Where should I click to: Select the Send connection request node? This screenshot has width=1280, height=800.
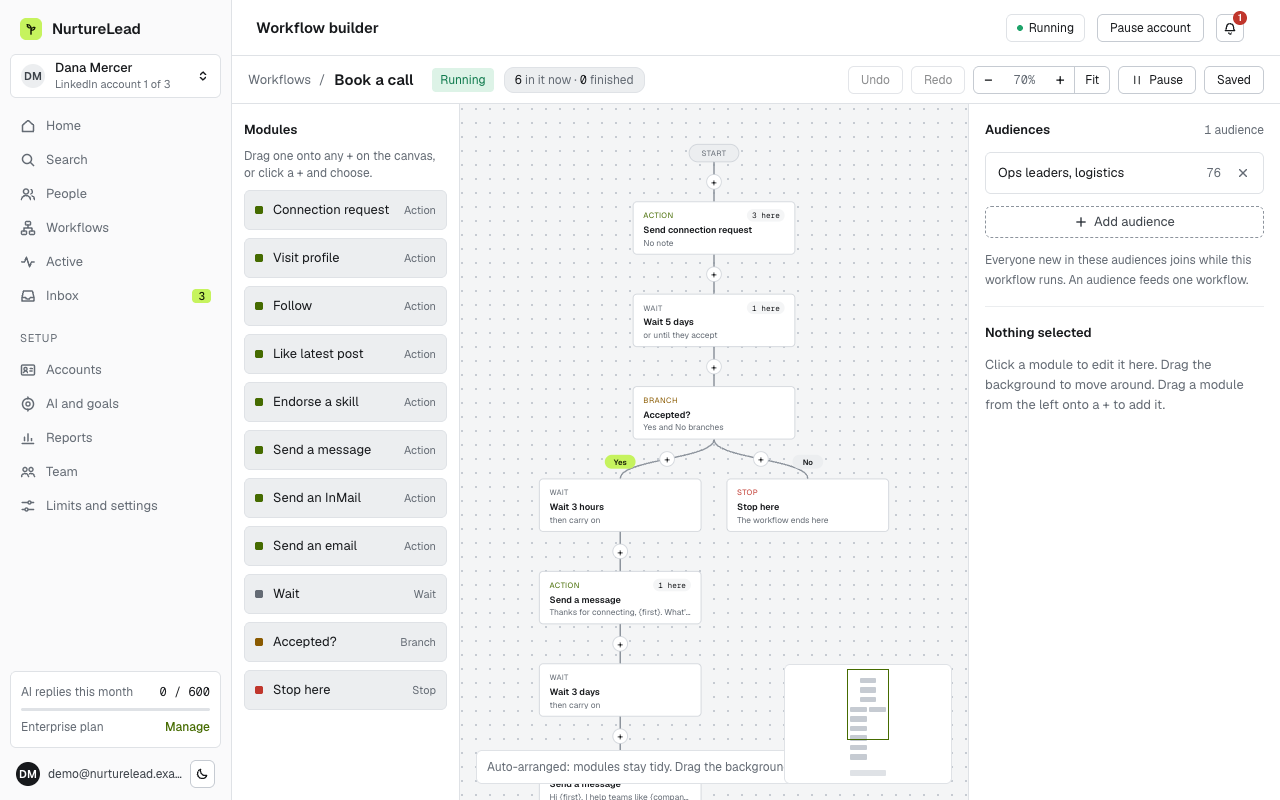714,228
